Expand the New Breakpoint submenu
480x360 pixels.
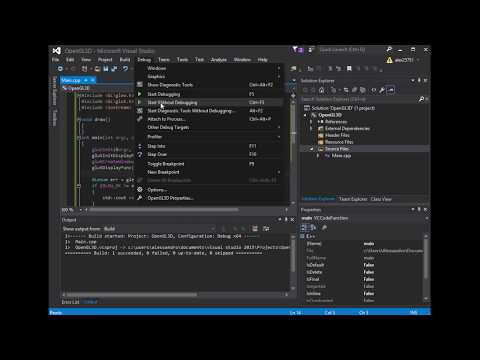coord(209,172)
